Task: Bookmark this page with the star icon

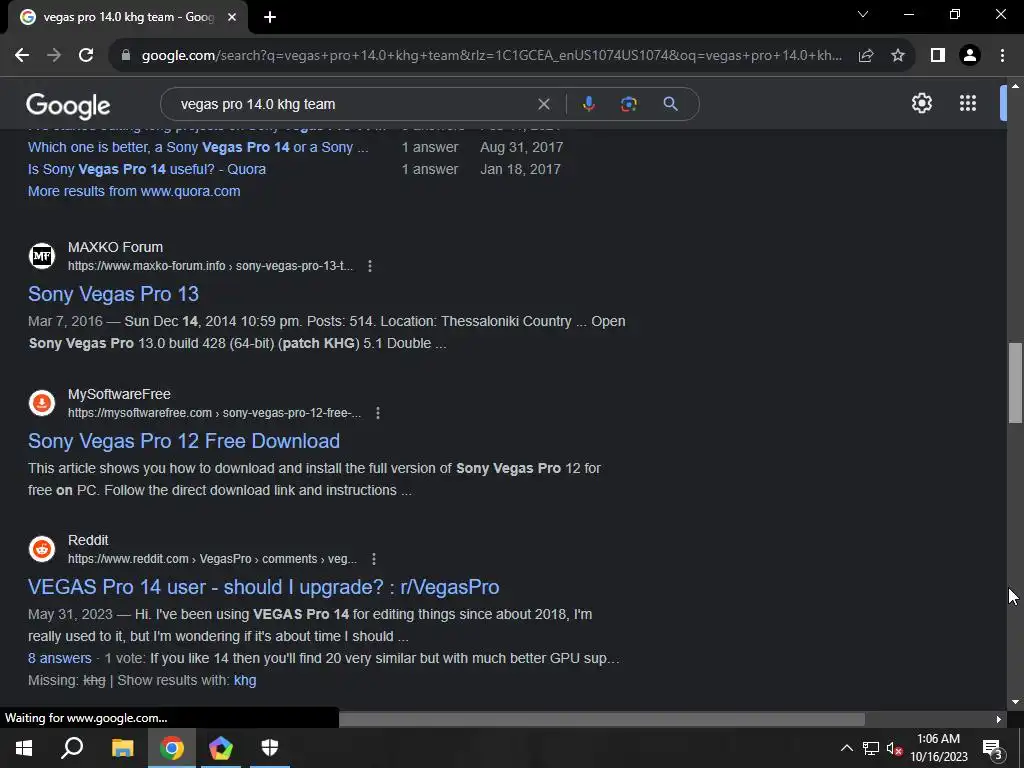Action: 898,56
